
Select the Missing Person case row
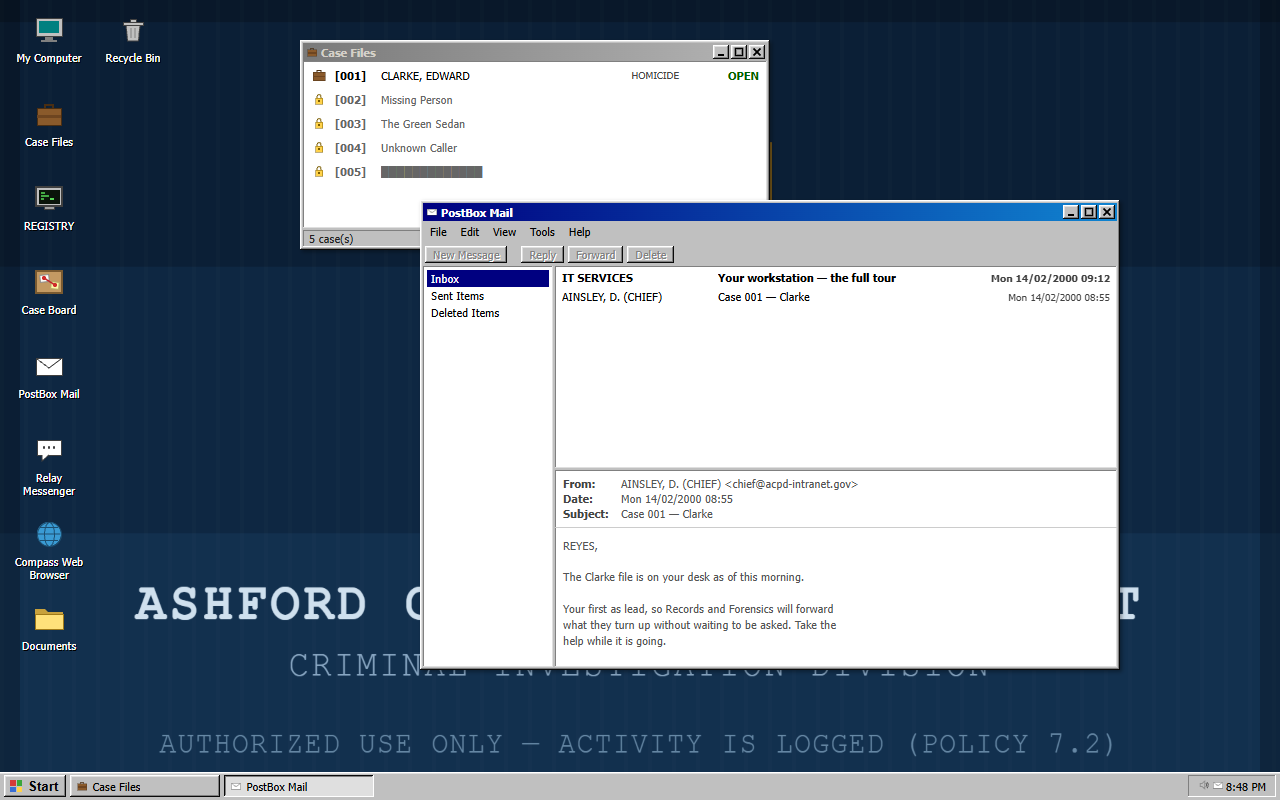tap(535, 100)
